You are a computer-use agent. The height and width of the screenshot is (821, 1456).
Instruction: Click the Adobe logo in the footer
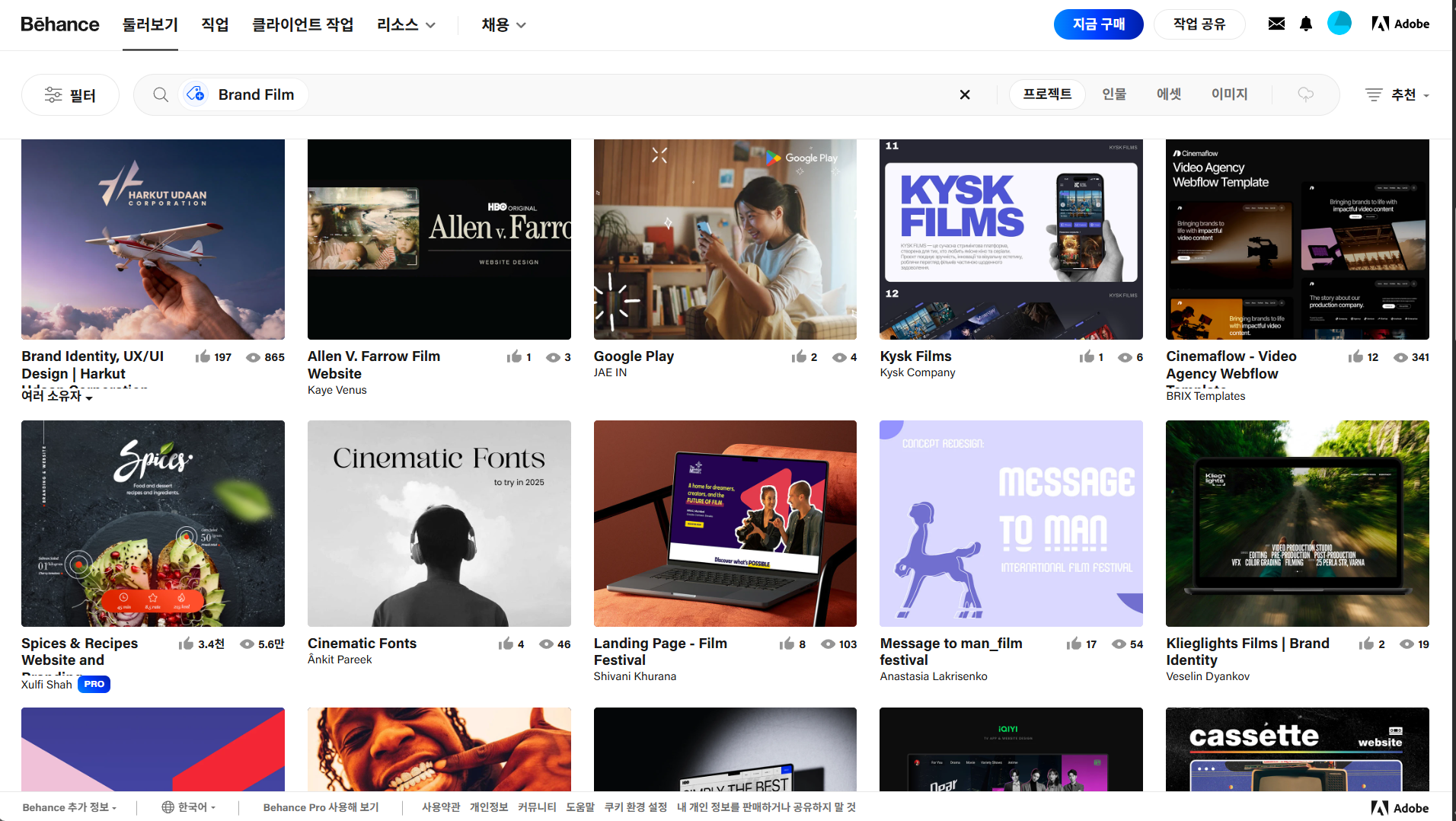tap(1400, 808)
